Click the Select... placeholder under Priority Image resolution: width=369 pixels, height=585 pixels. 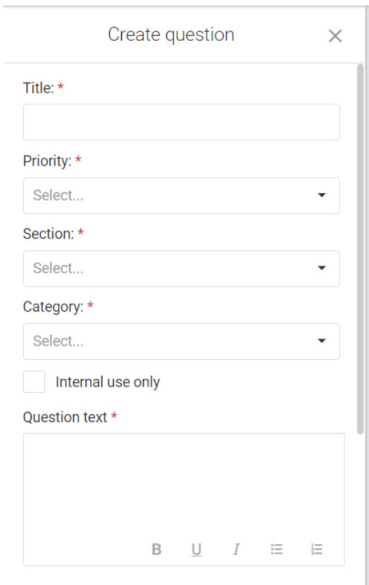[x=58, y=195]
